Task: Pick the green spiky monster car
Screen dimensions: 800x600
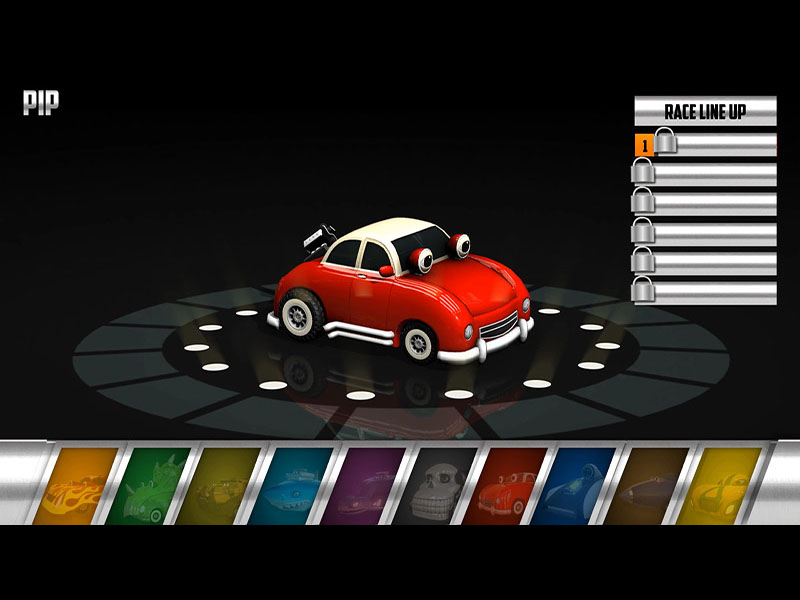Action: tap(148, 486)
